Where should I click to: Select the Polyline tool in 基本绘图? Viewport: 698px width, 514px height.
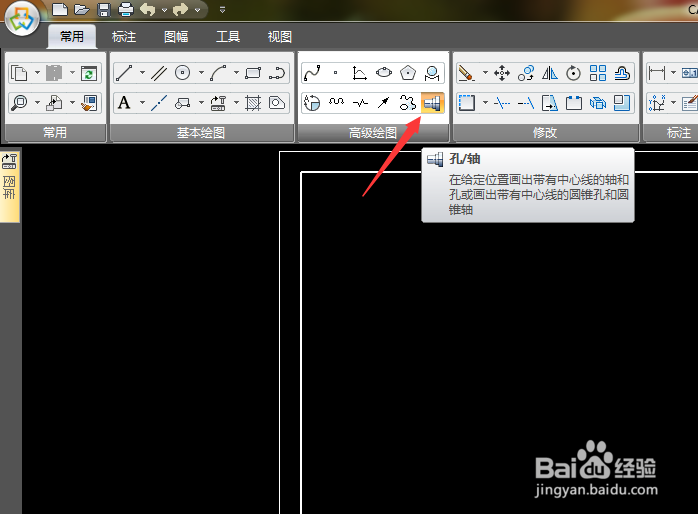tap(276, 73)
